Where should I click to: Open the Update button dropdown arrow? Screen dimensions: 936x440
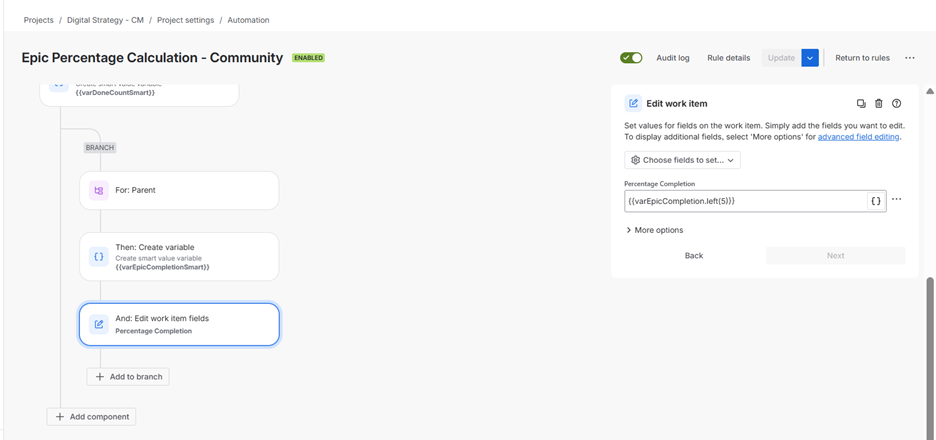coord(809,58)
